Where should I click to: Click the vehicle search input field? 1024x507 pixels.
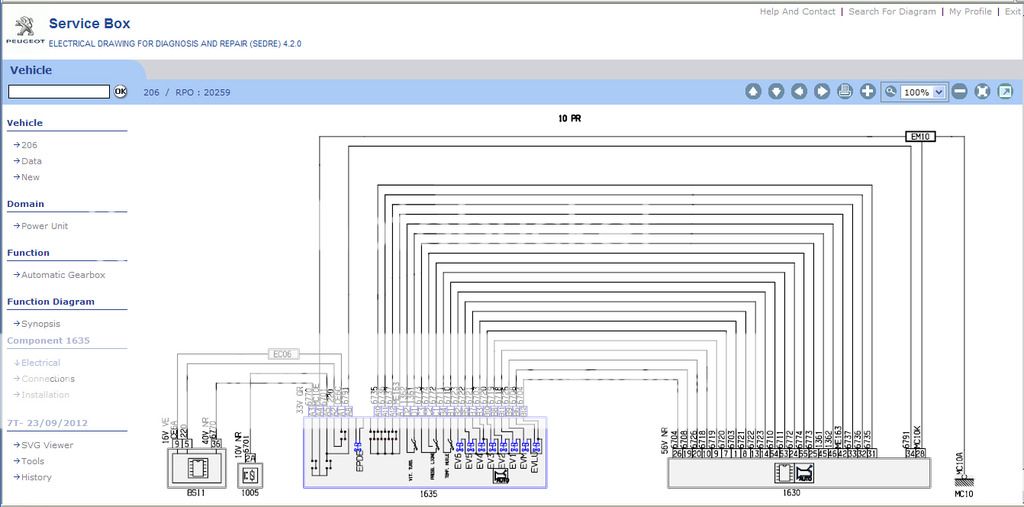(x=59, y=91)
